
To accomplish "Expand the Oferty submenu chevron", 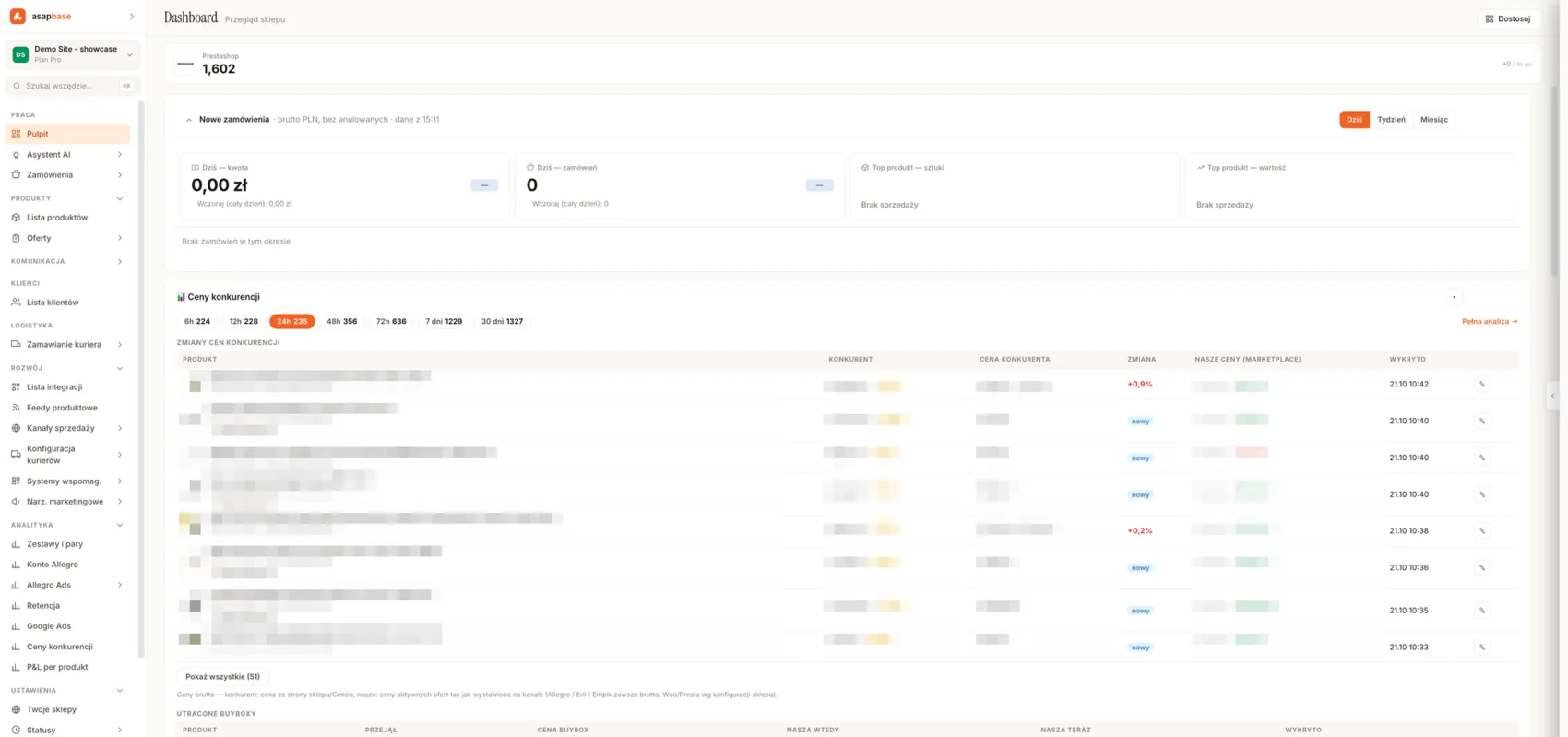I will (120, 238).
